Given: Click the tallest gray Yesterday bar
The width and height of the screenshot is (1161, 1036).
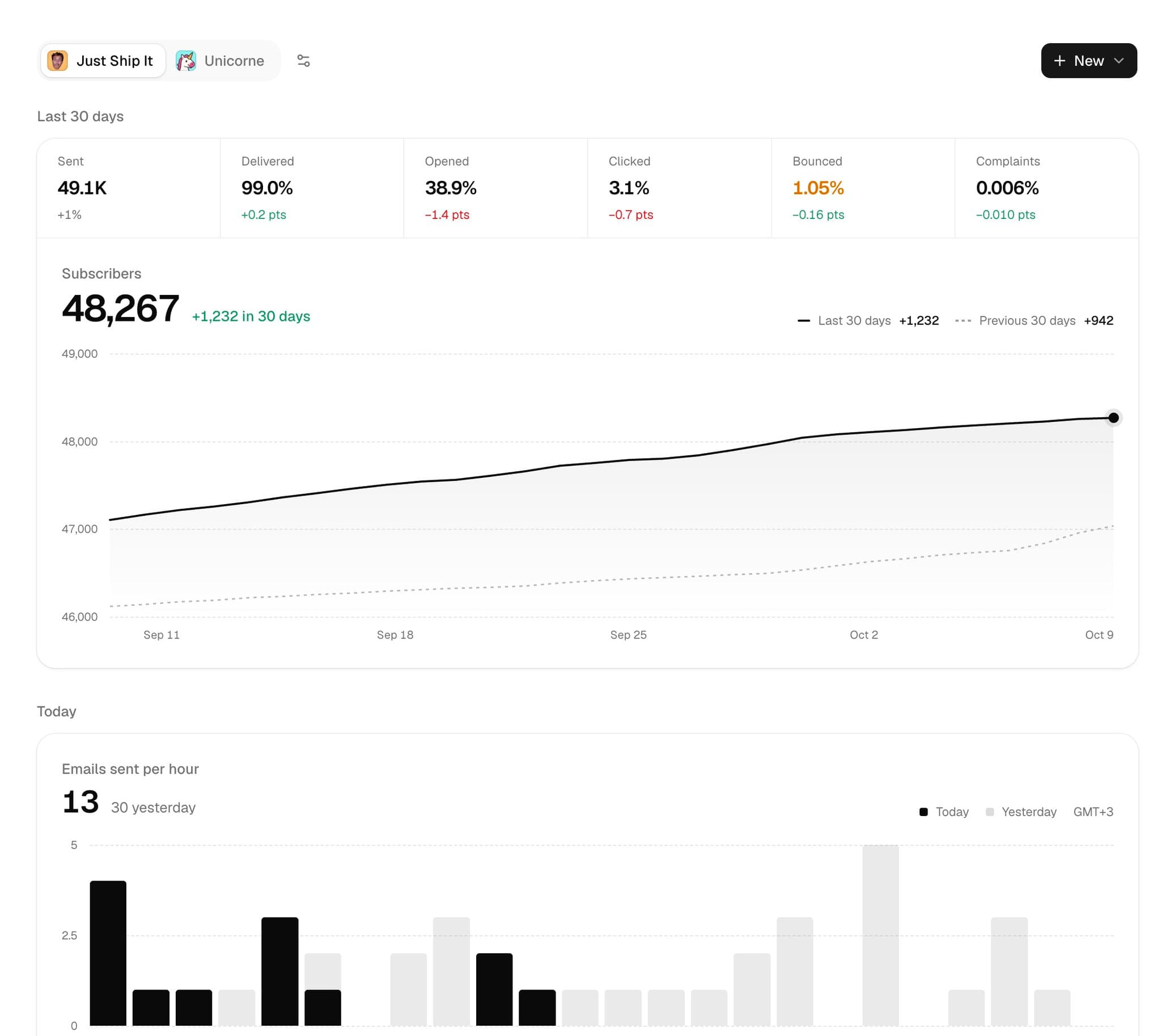Looking at the screenshot, I should (x=880, y=935).
